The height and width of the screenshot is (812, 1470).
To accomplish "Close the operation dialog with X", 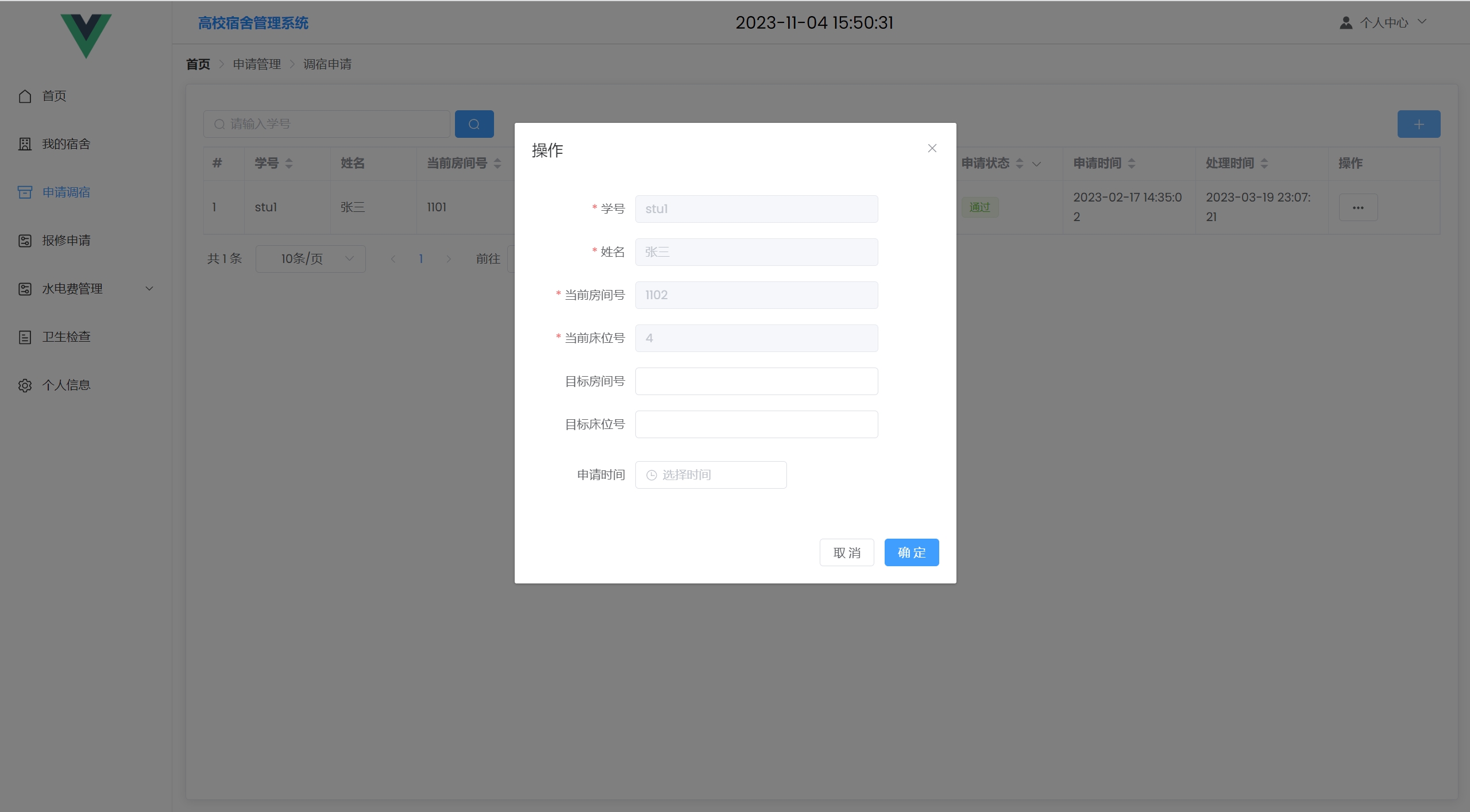I will tap(932, 148).
